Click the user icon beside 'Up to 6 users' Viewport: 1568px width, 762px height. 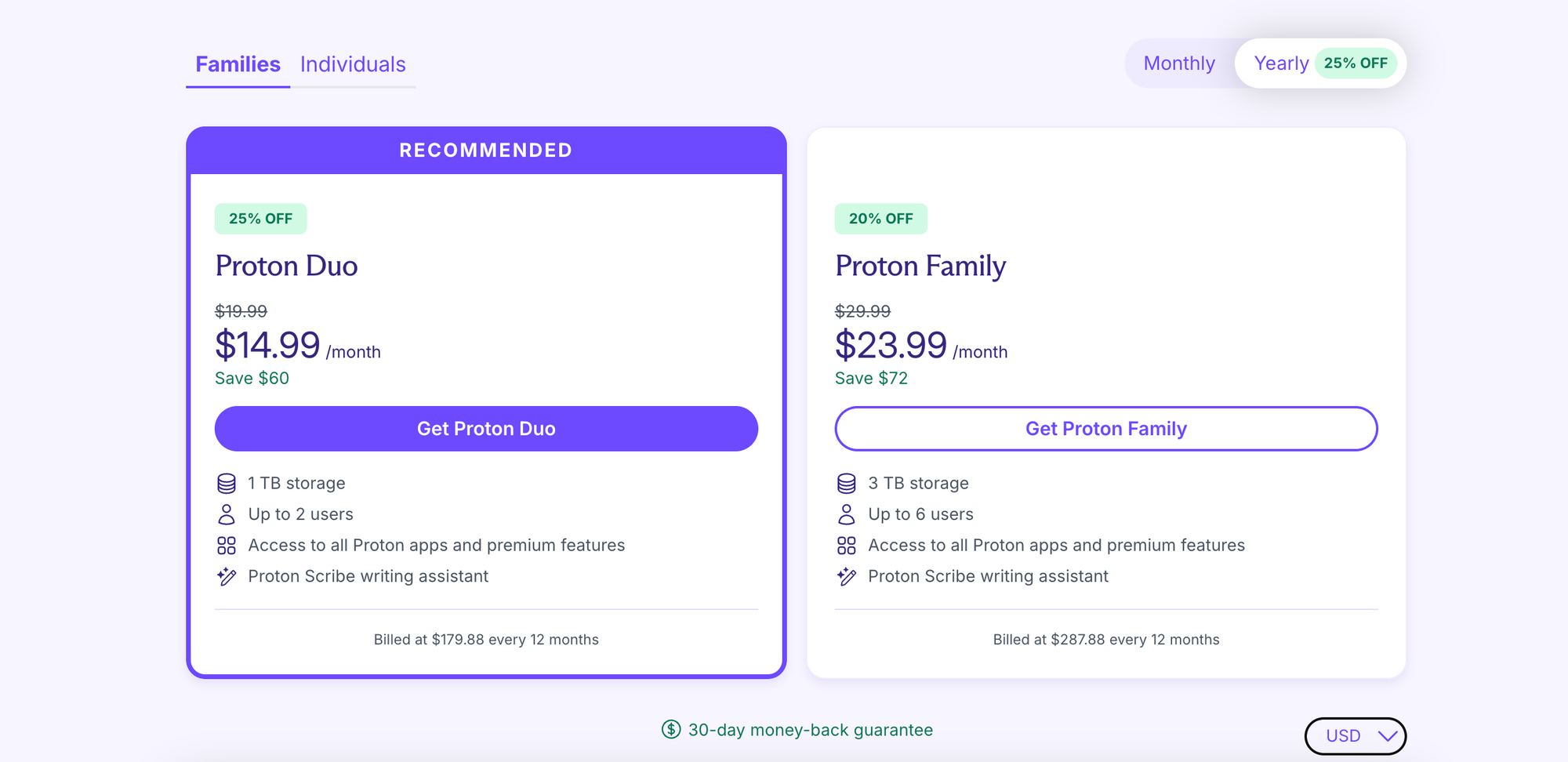tap(847, 514)
